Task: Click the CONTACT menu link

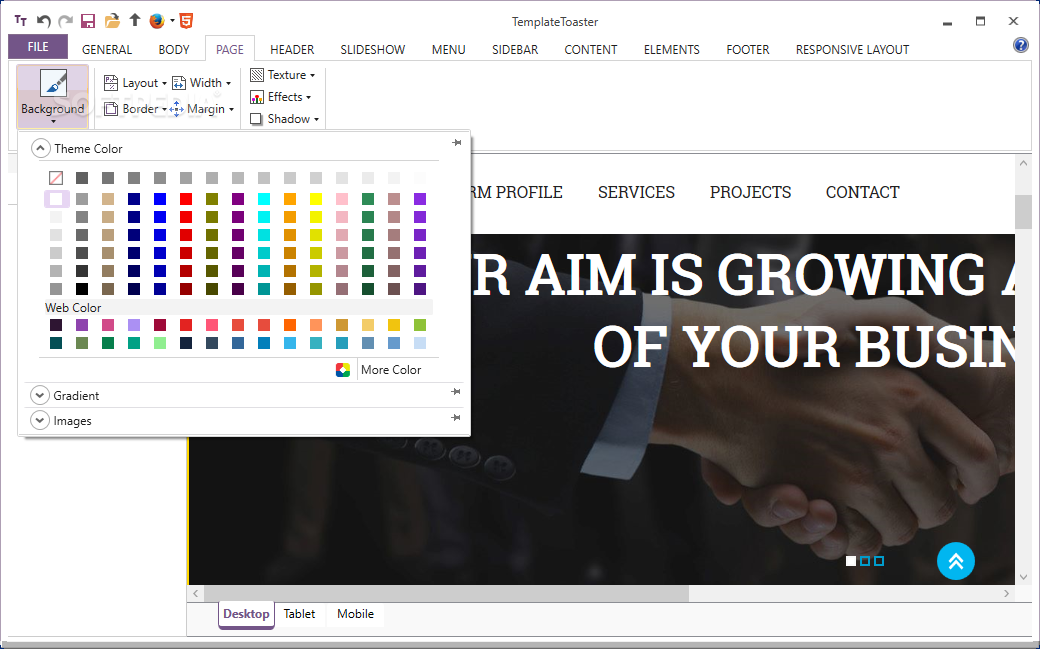Action: (862, 192)
